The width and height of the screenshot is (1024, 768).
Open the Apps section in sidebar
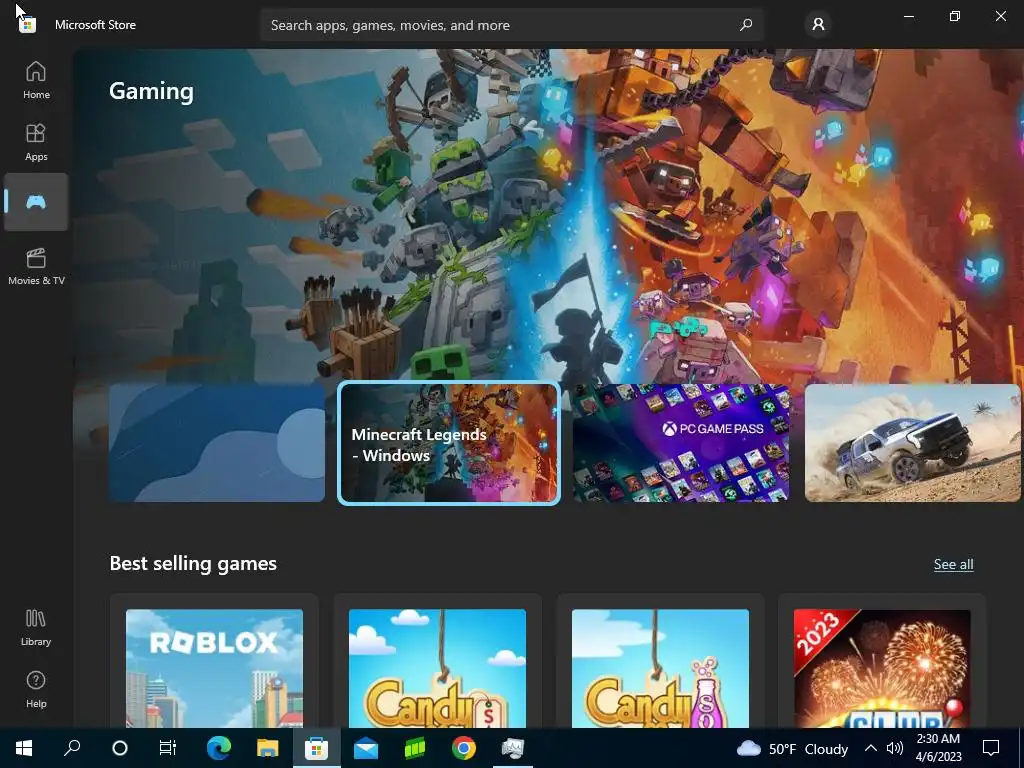(x=36, y=142)
